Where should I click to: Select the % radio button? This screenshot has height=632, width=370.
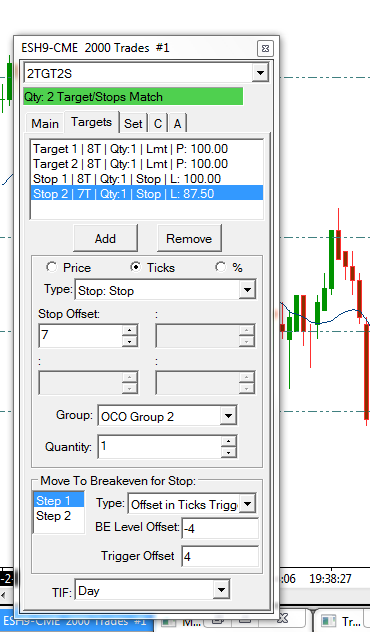click(x=220, y=267)
